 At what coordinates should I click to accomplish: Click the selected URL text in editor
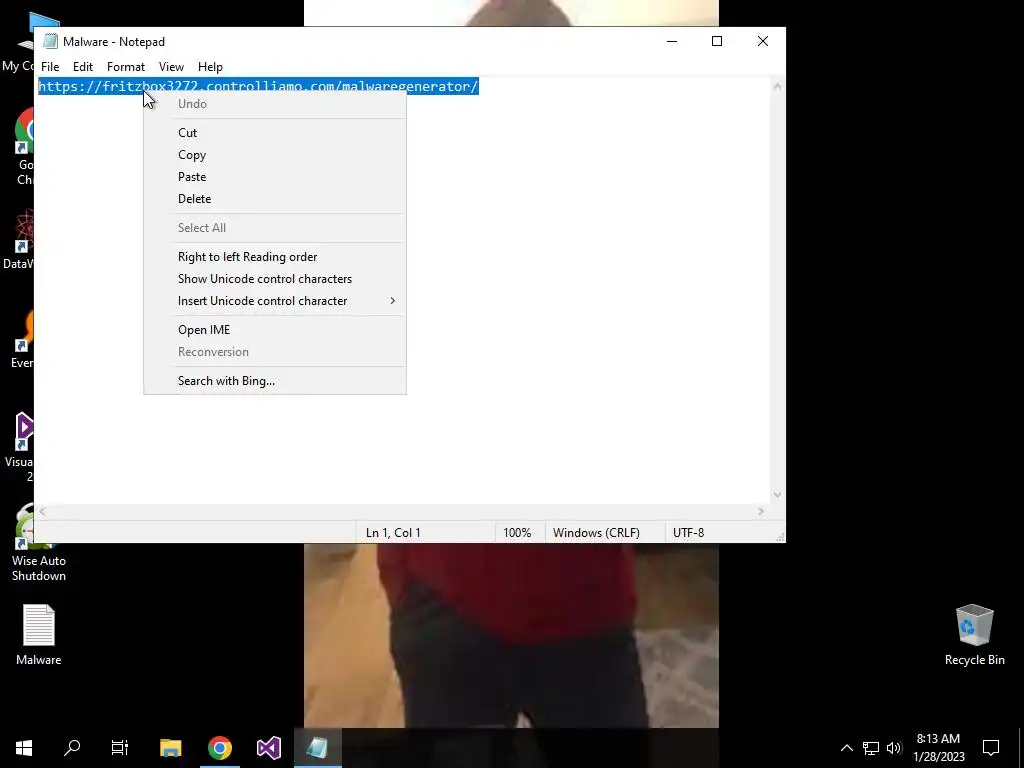(259, 86)
